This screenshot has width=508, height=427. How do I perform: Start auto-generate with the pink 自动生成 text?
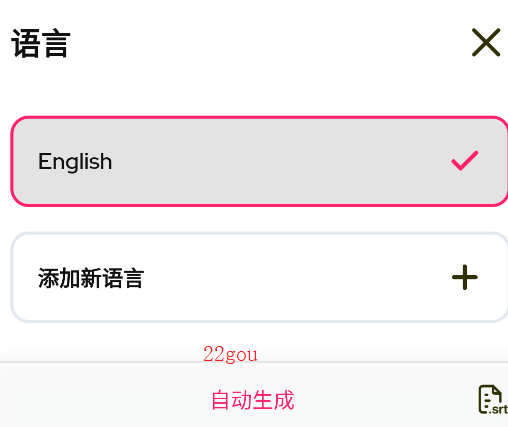coord(253,400)
